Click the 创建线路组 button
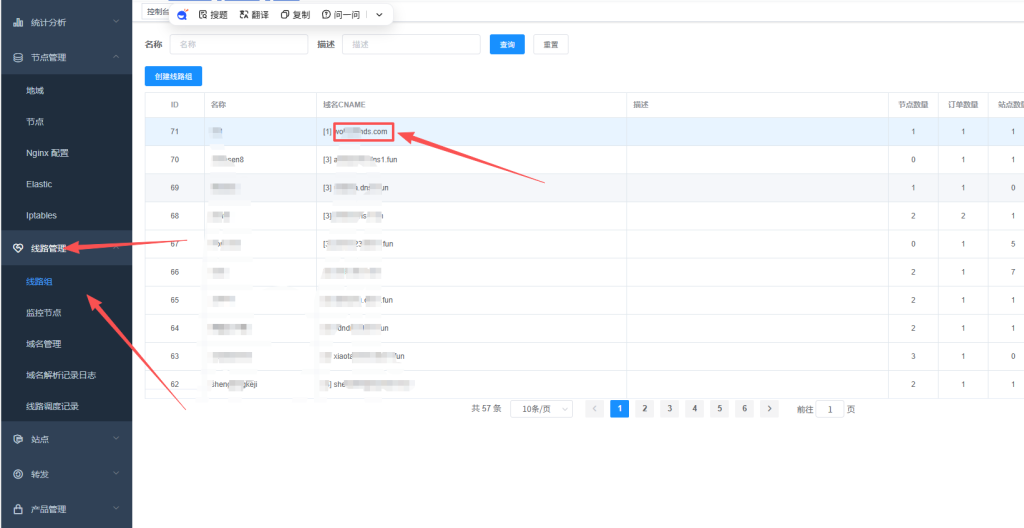This screenshot has height=528, width=1024. (173, 77)
